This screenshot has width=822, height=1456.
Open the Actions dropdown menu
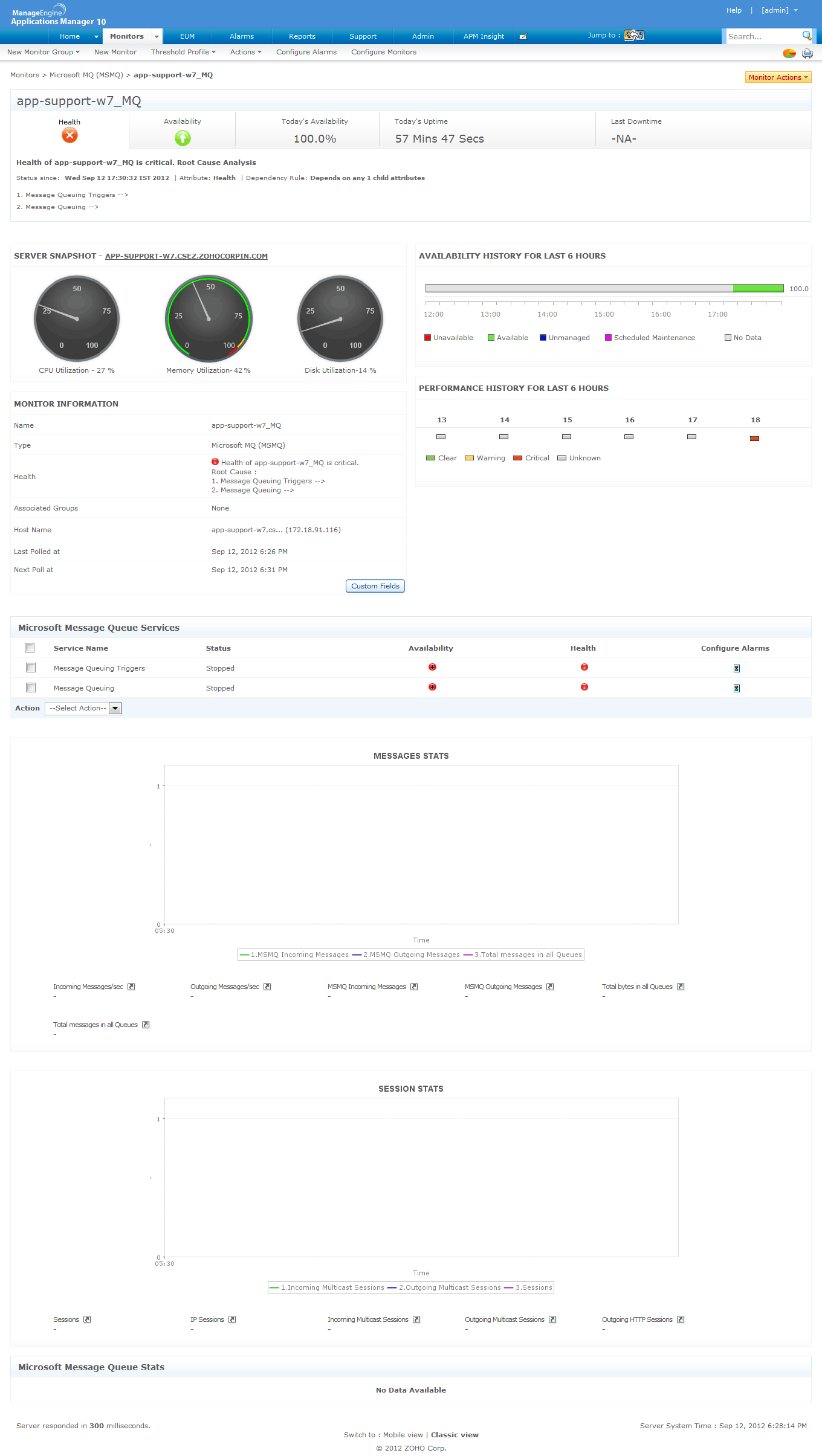click(246, 52)
